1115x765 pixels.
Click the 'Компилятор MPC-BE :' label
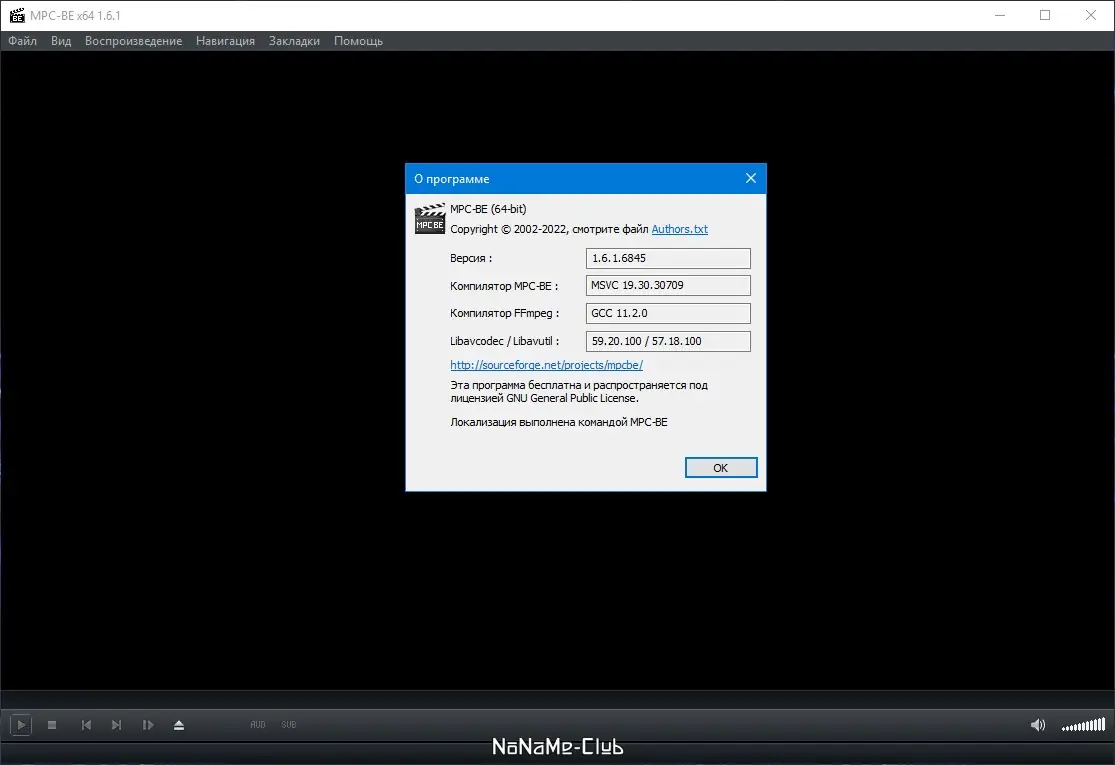coord(504,286)
